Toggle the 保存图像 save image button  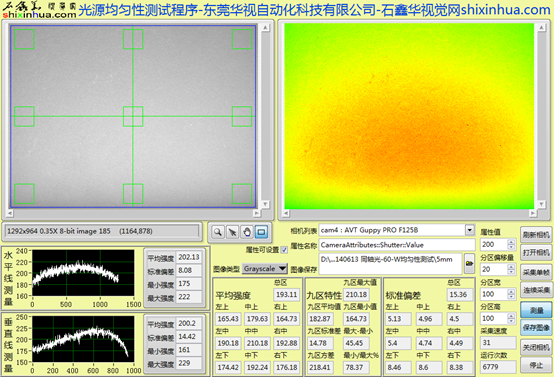[x=536, y=328]
